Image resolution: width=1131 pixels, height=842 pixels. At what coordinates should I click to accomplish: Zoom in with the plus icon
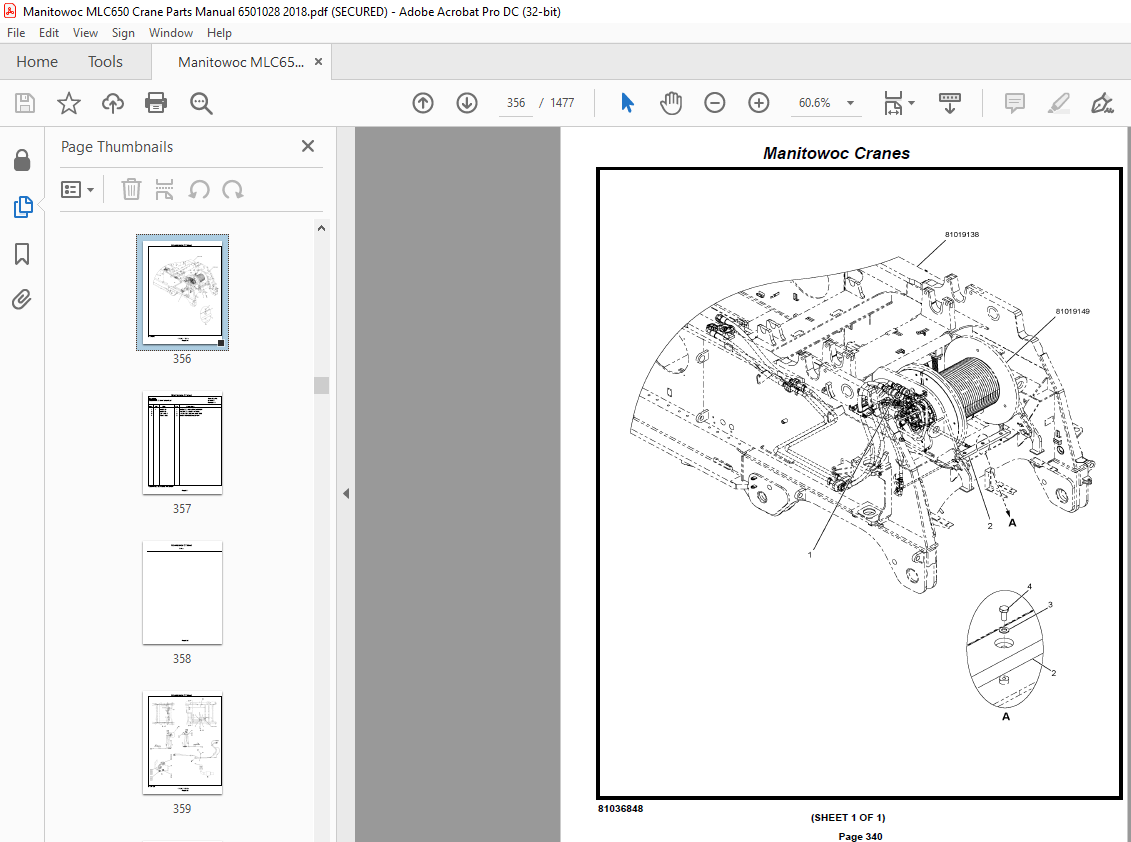pyautogui.click(x=758, y=103)
